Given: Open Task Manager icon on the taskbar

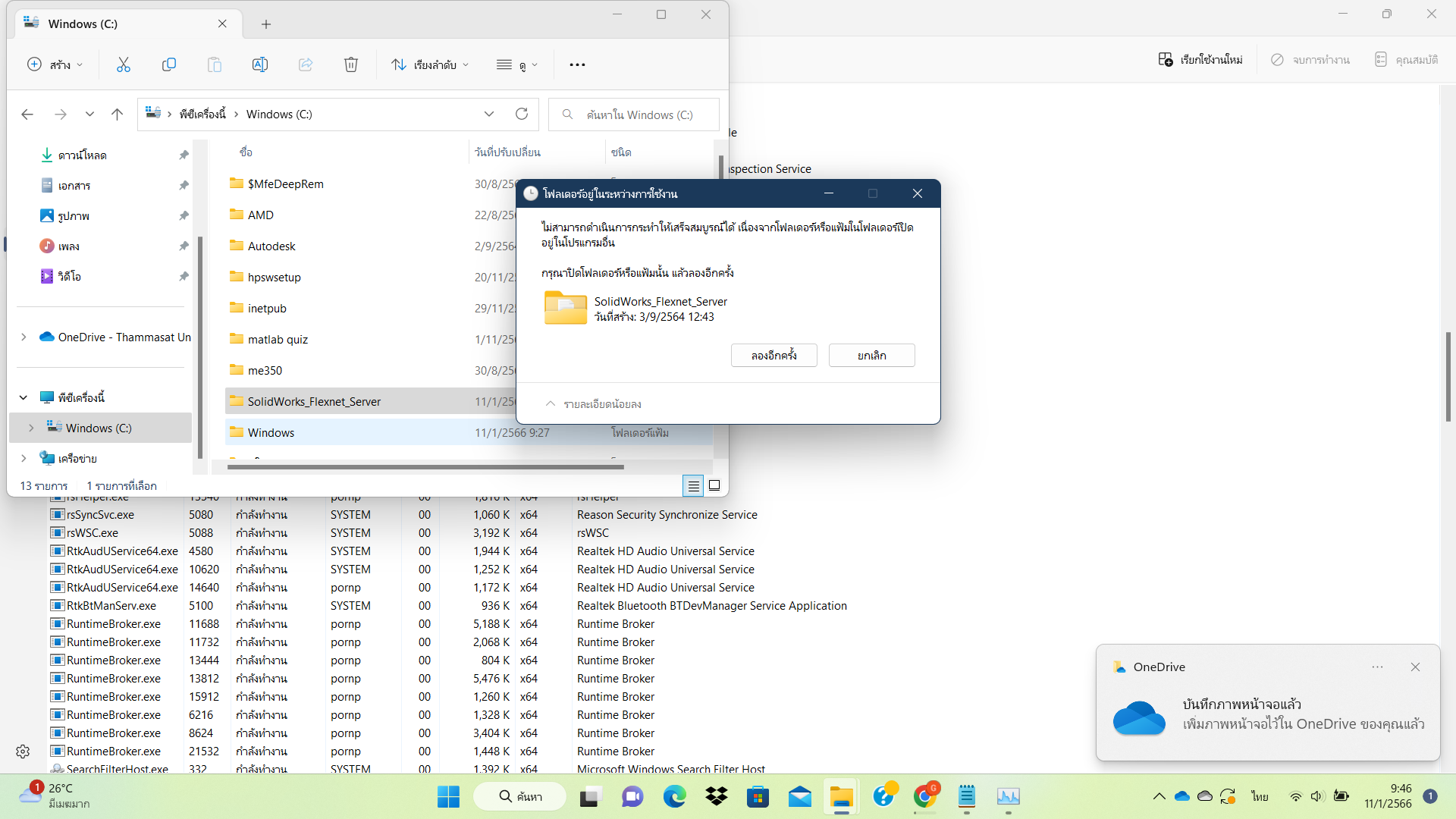Looking at the screenshot, I should (x=1008, y=796).
